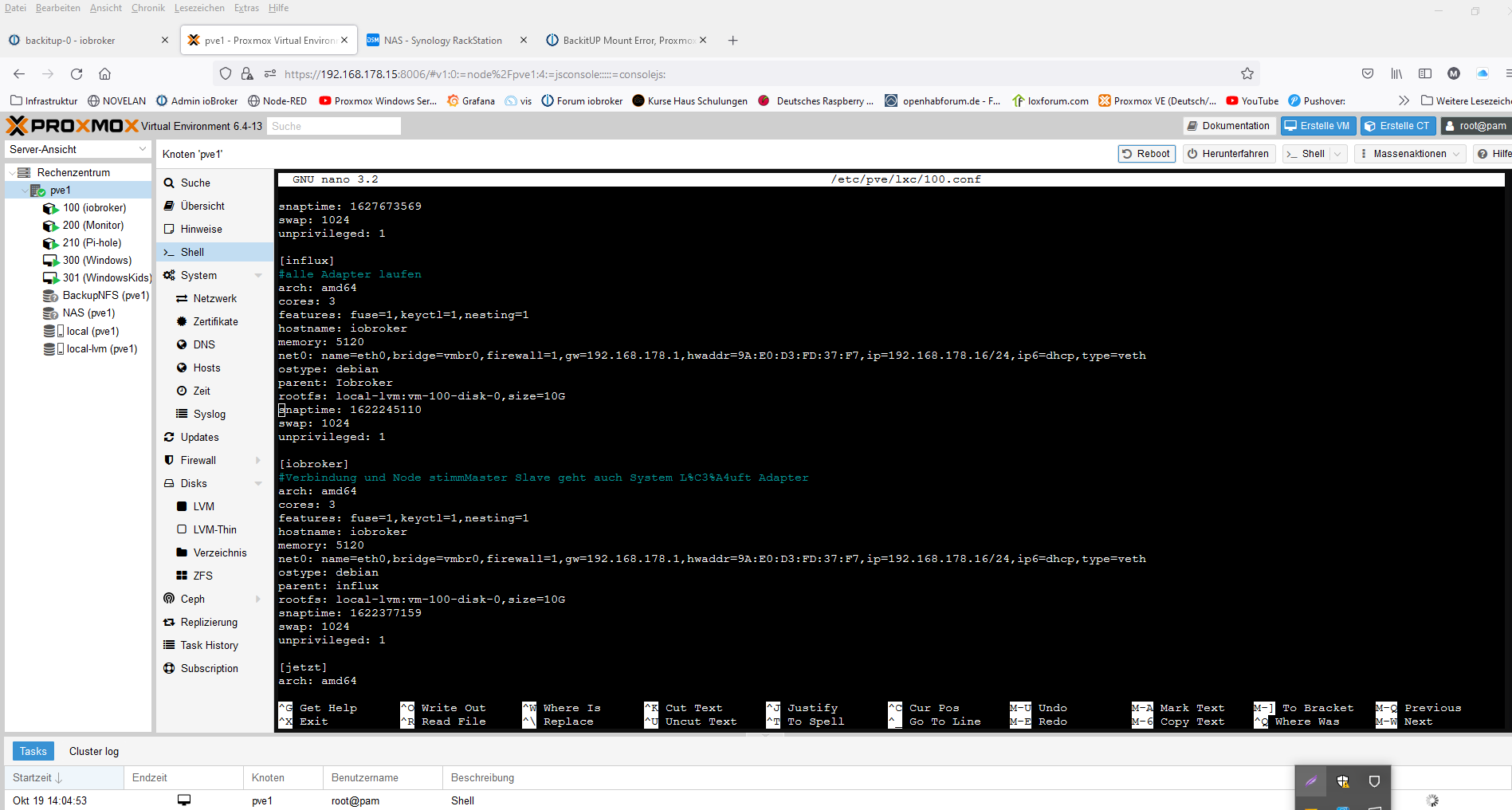The image size is (1512, 810).
Task: Close the backitup-0 iobroker tab
Action: (165, 40)
